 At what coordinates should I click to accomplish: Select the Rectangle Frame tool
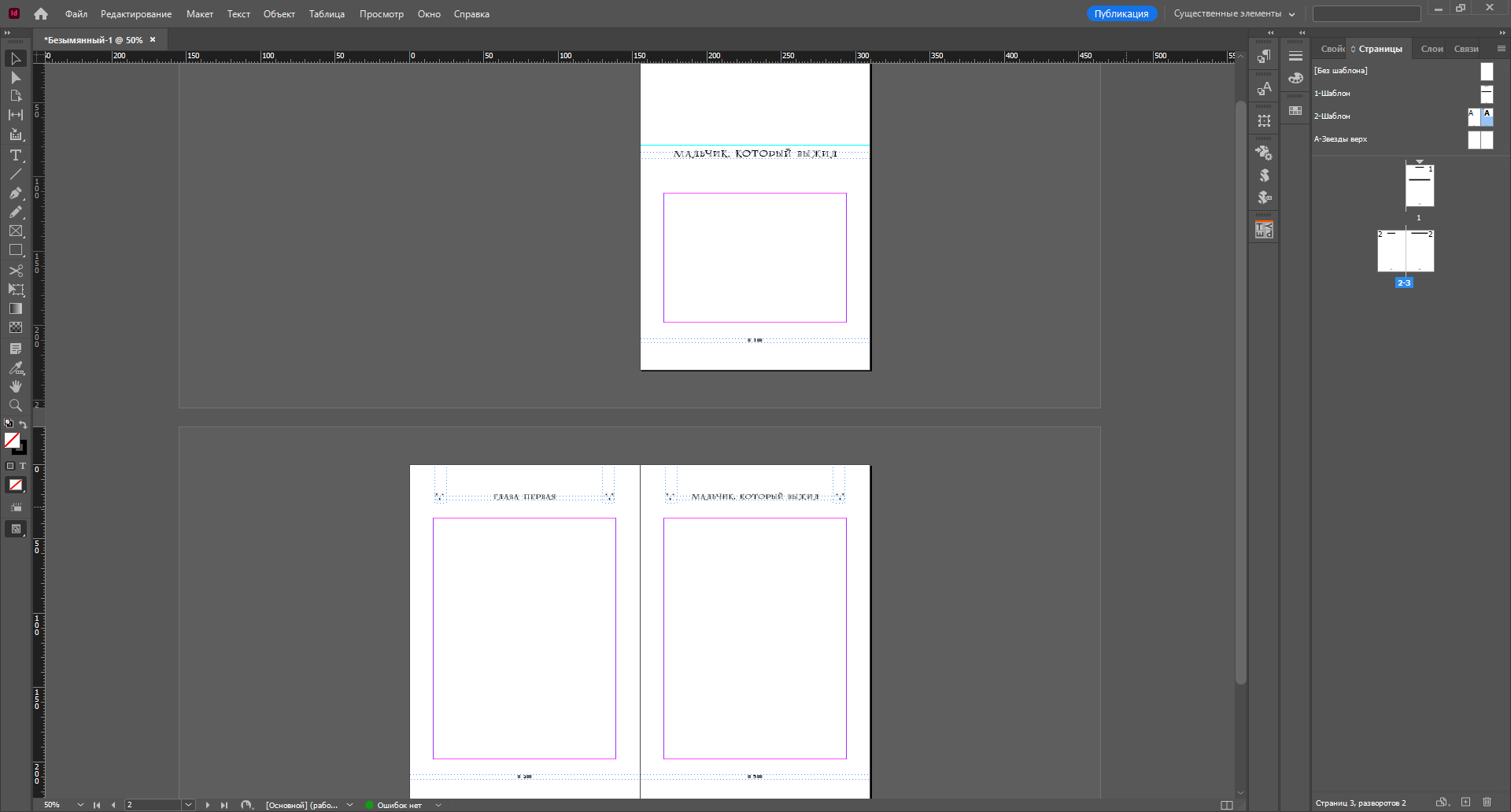point(15,231)
